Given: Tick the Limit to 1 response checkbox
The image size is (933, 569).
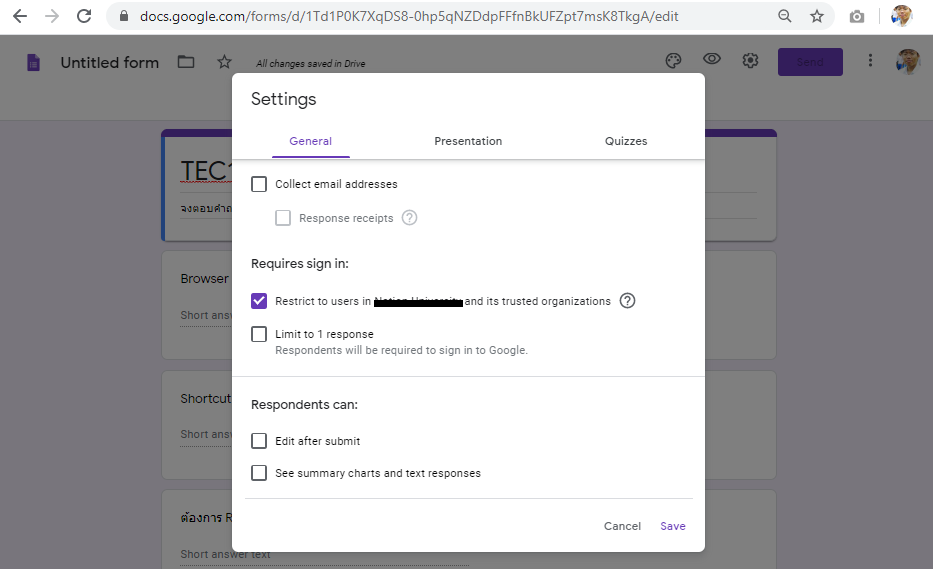Looking at the screenshot, I should point(259,334).
